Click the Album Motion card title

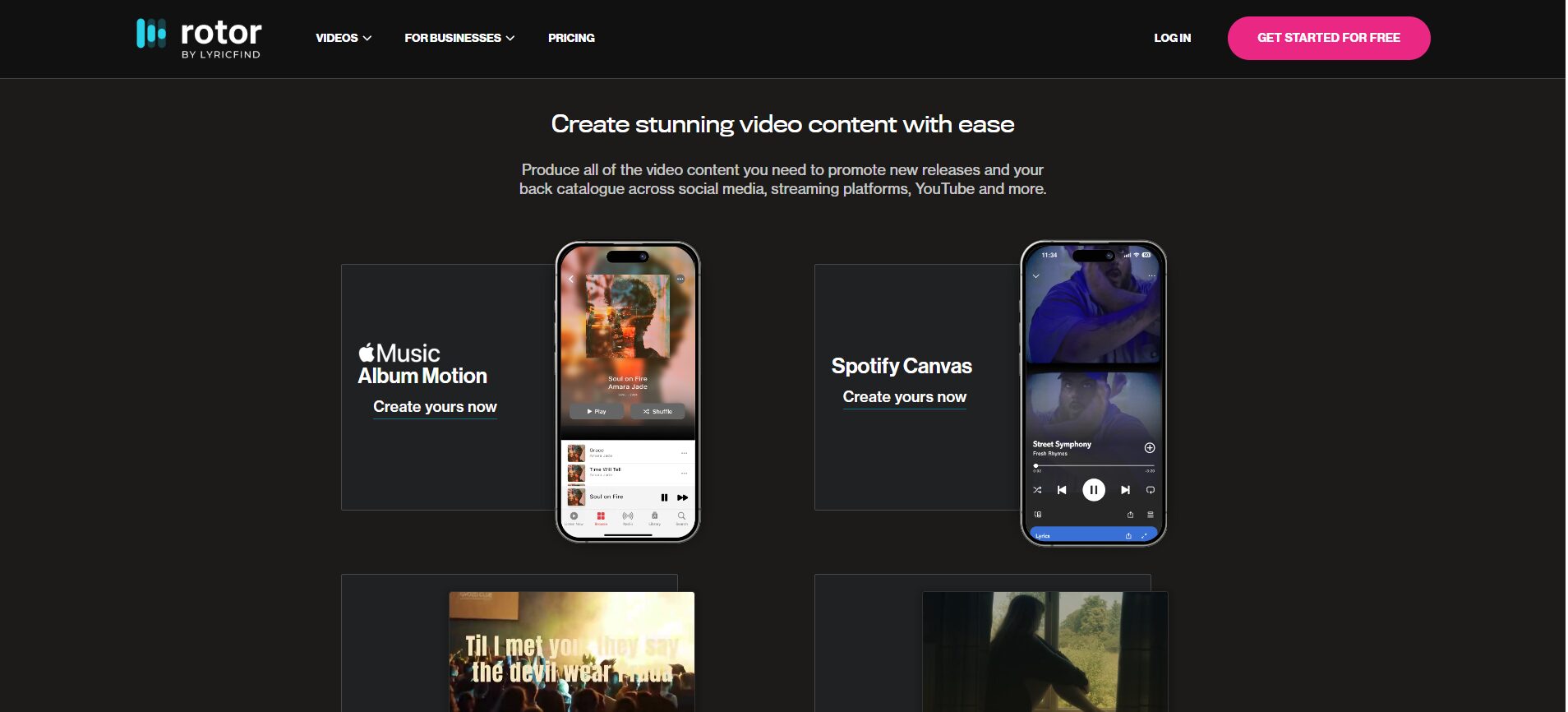pyautogui.click(x=422, y=376)
